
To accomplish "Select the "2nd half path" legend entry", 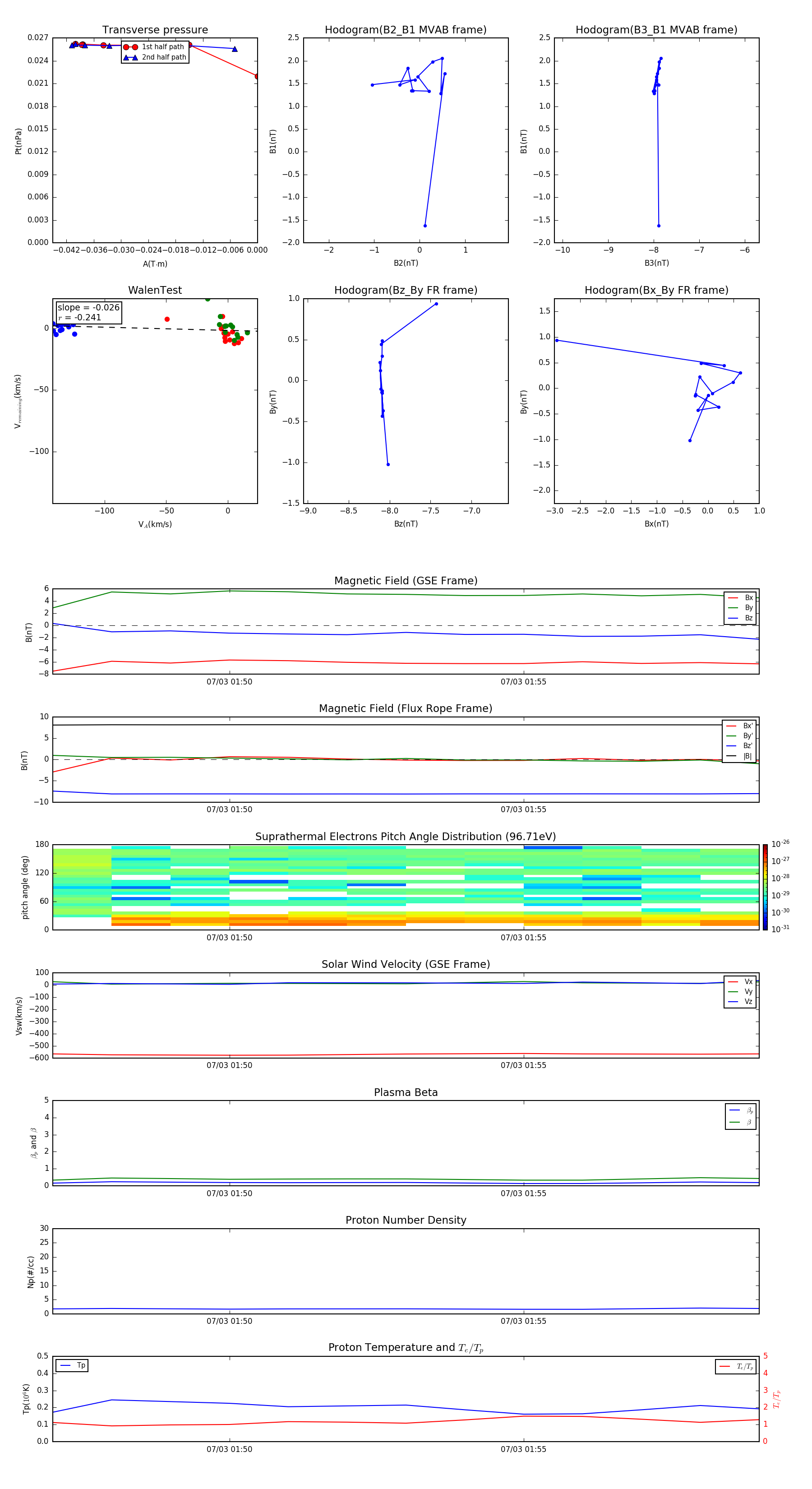I will click(154, 57).
